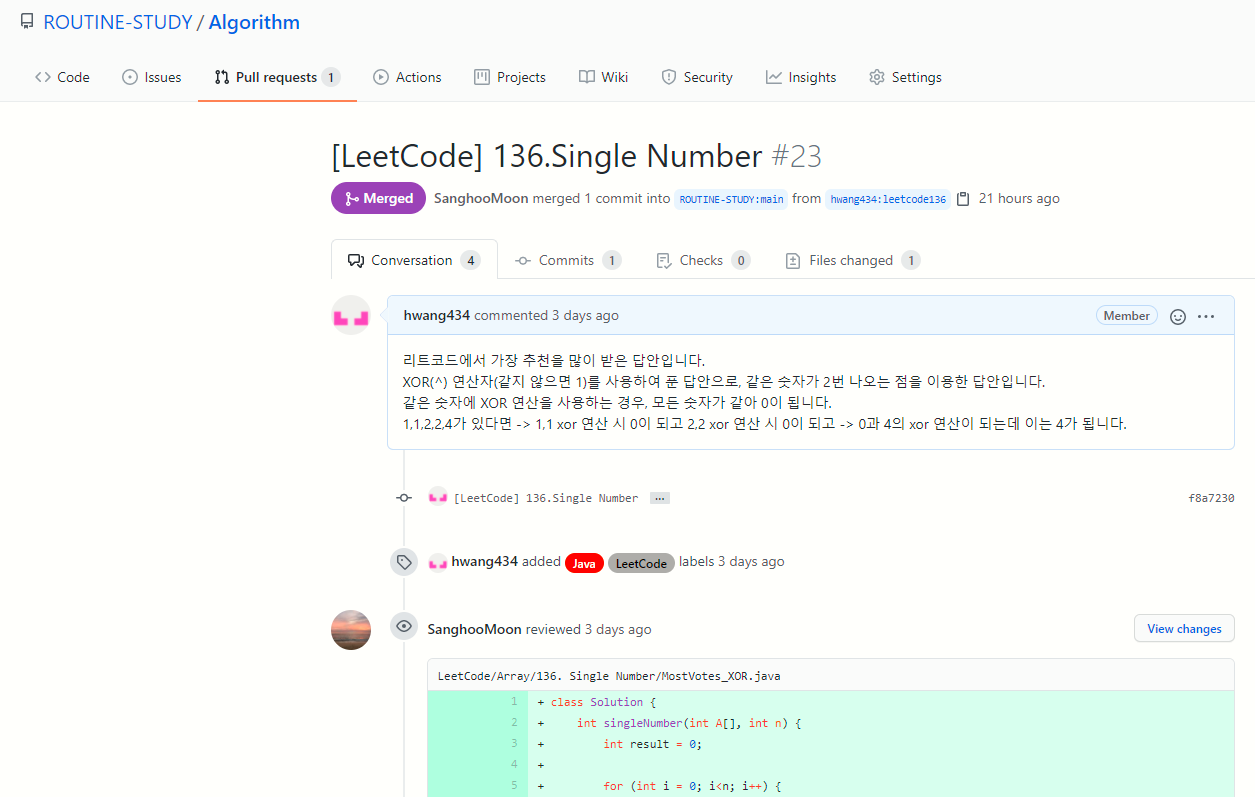Open the Projects tab
This screenshot has width=1255, height=797.
click(510, 77)
